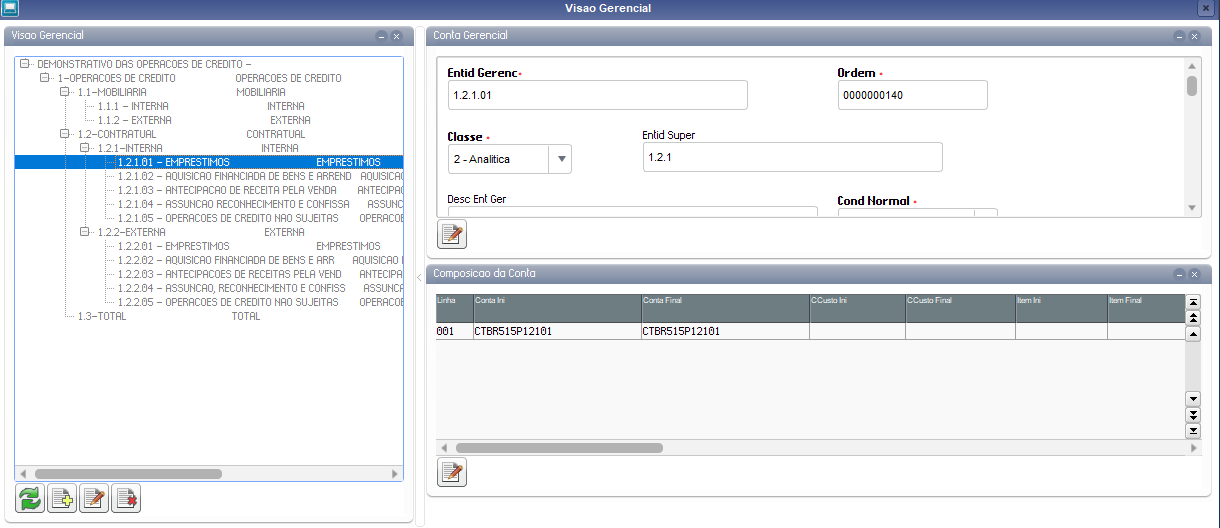
Task: Minimize the Composicao da Conta panel
Action: [x=1178, y=274]
